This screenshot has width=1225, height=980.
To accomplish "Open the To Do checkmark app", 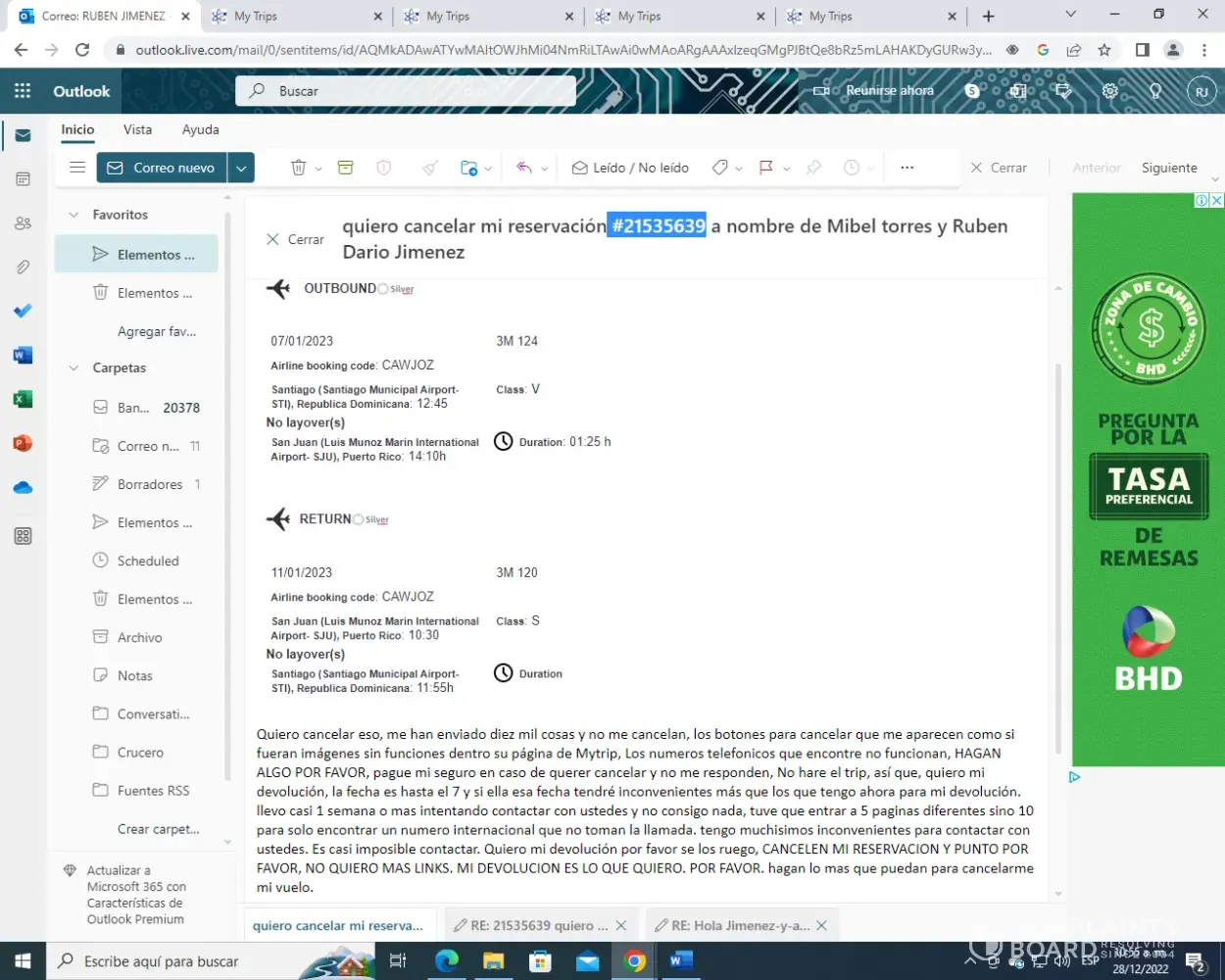I will click(x=23, y=311).
